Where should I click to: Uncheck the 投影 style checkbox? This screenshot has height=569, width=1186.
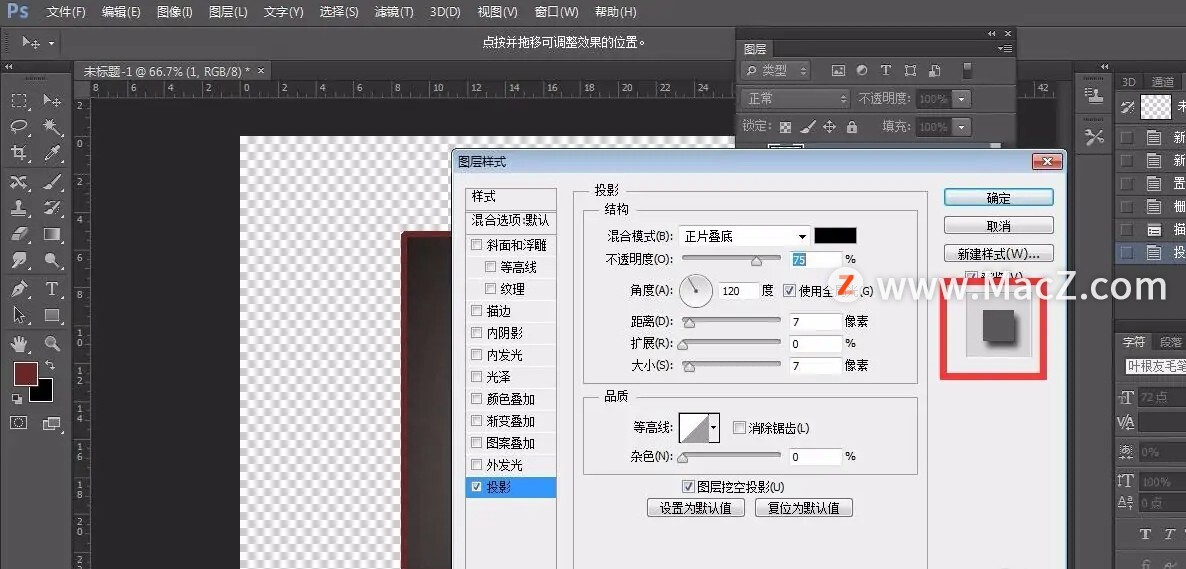[477, 487]
